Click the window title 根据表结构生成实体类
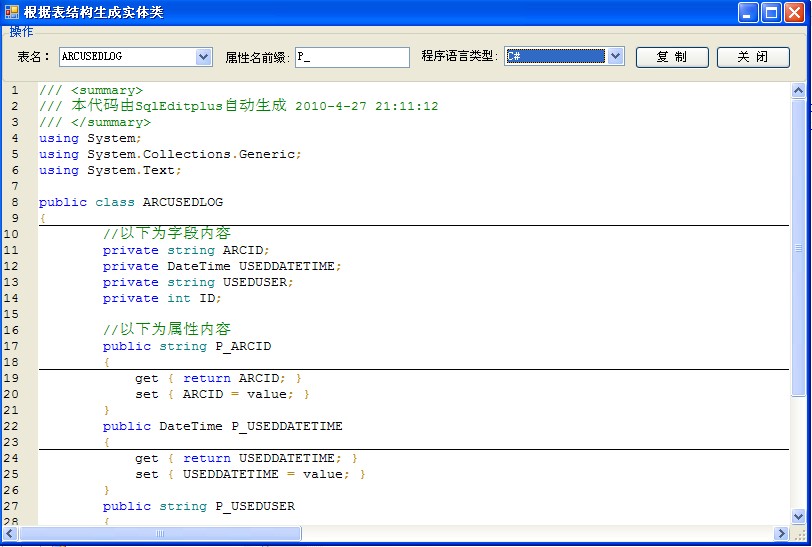This screenshot has width=812, height=547. 94,12
